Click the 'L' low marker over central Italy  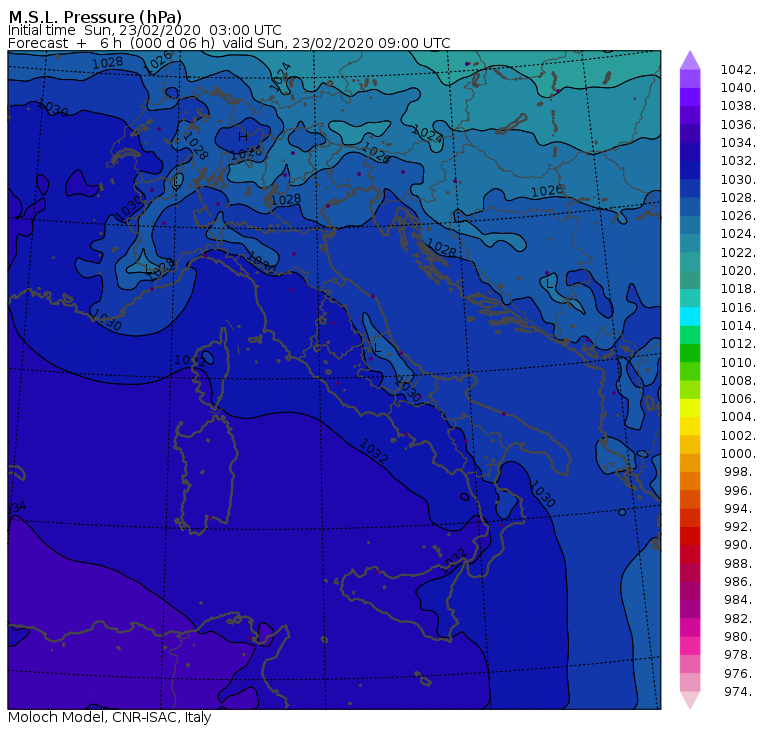point(377,348)
